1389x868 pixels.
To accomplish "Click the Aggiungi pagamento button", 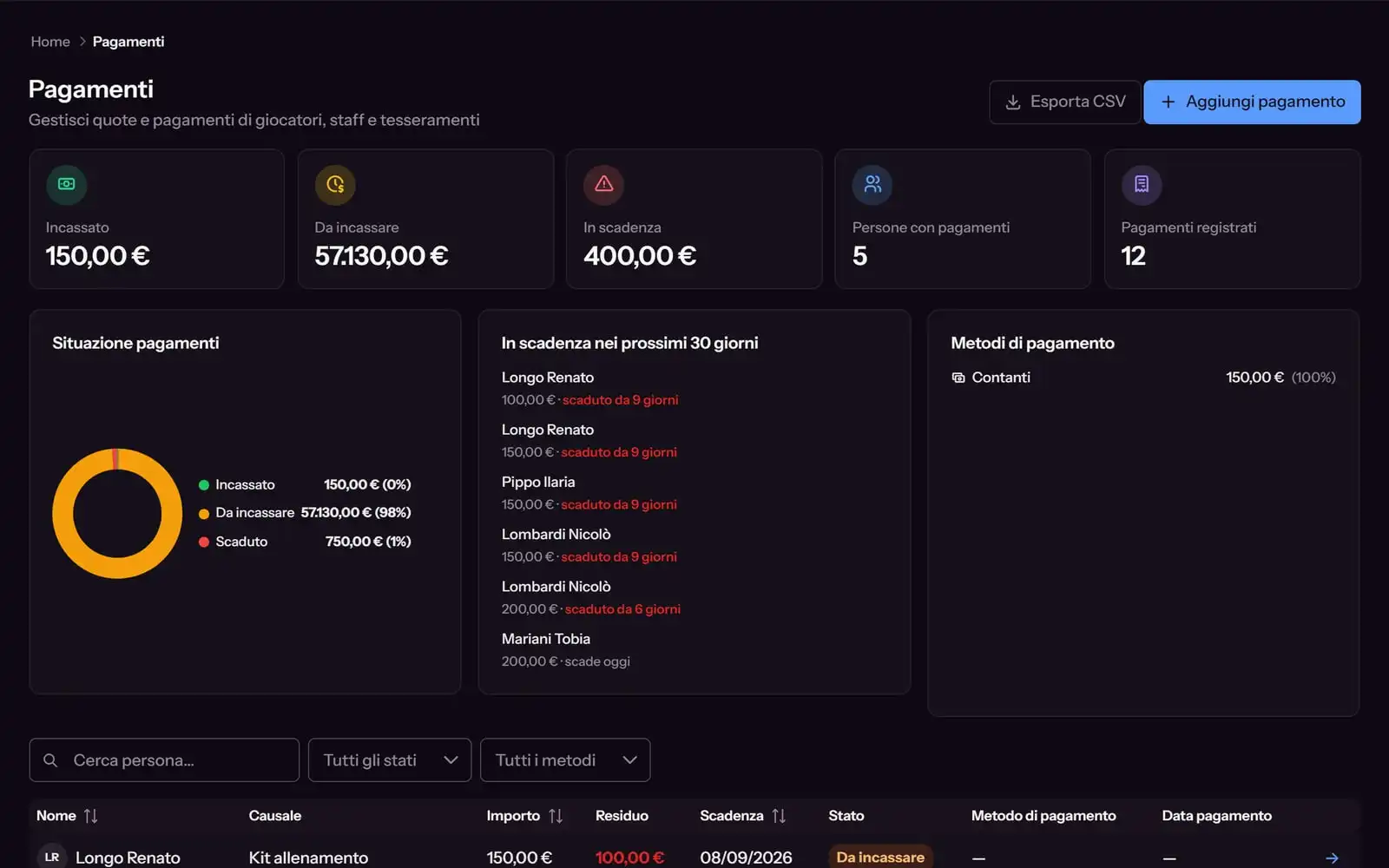I will click(1252, 102).
